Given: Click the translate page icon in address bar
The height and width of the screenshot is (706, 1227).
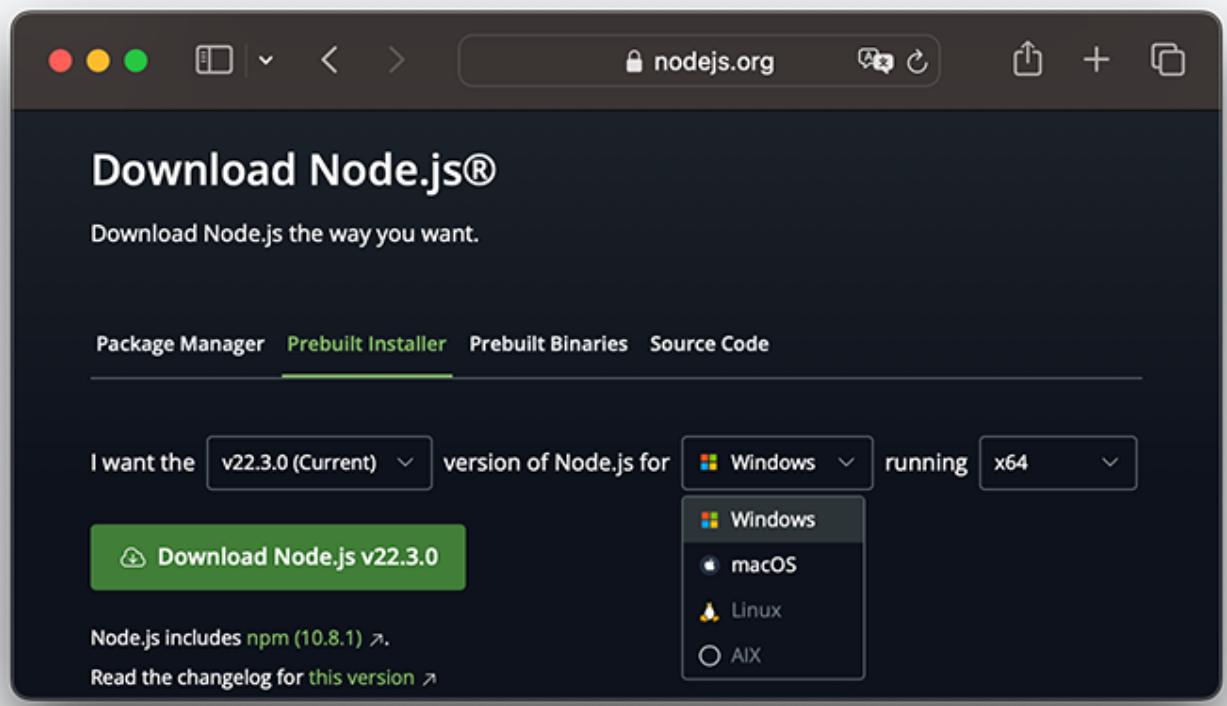Looking at the screenshot, I should coord(874,62).
